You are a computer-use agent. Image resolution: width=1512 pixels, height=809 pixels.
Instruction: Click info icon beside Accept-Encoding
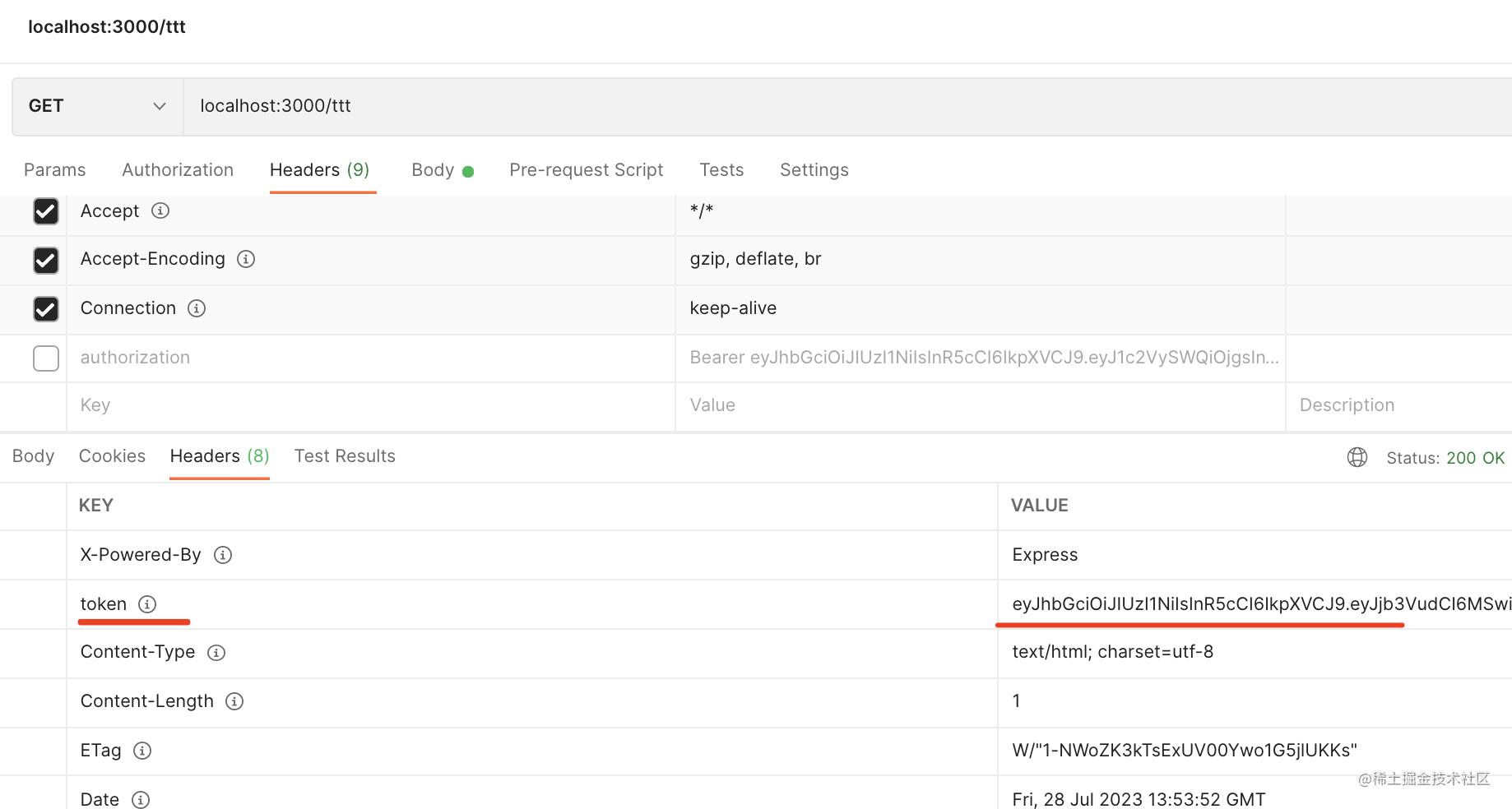pyautogui.click(x=246, y=259)
